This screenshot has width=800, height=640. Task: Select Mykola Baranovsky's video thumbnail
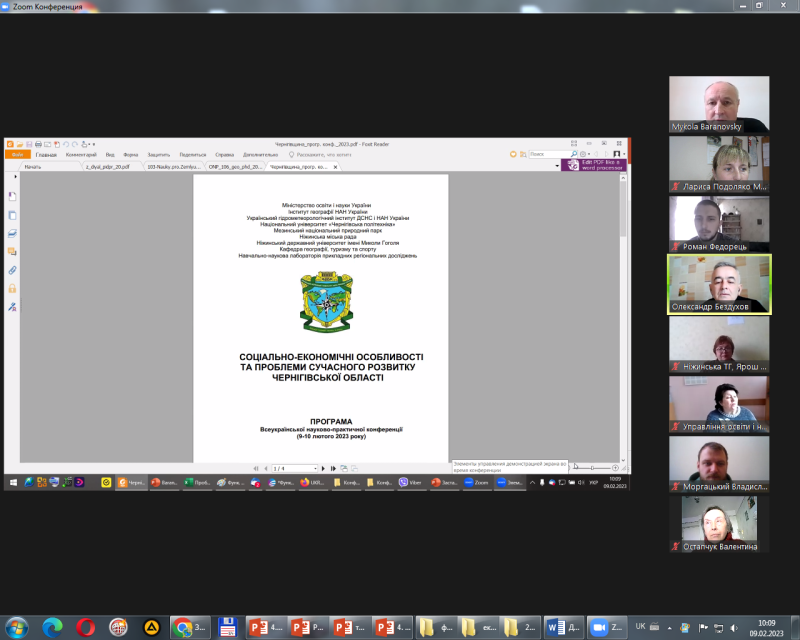pos(719,104)
